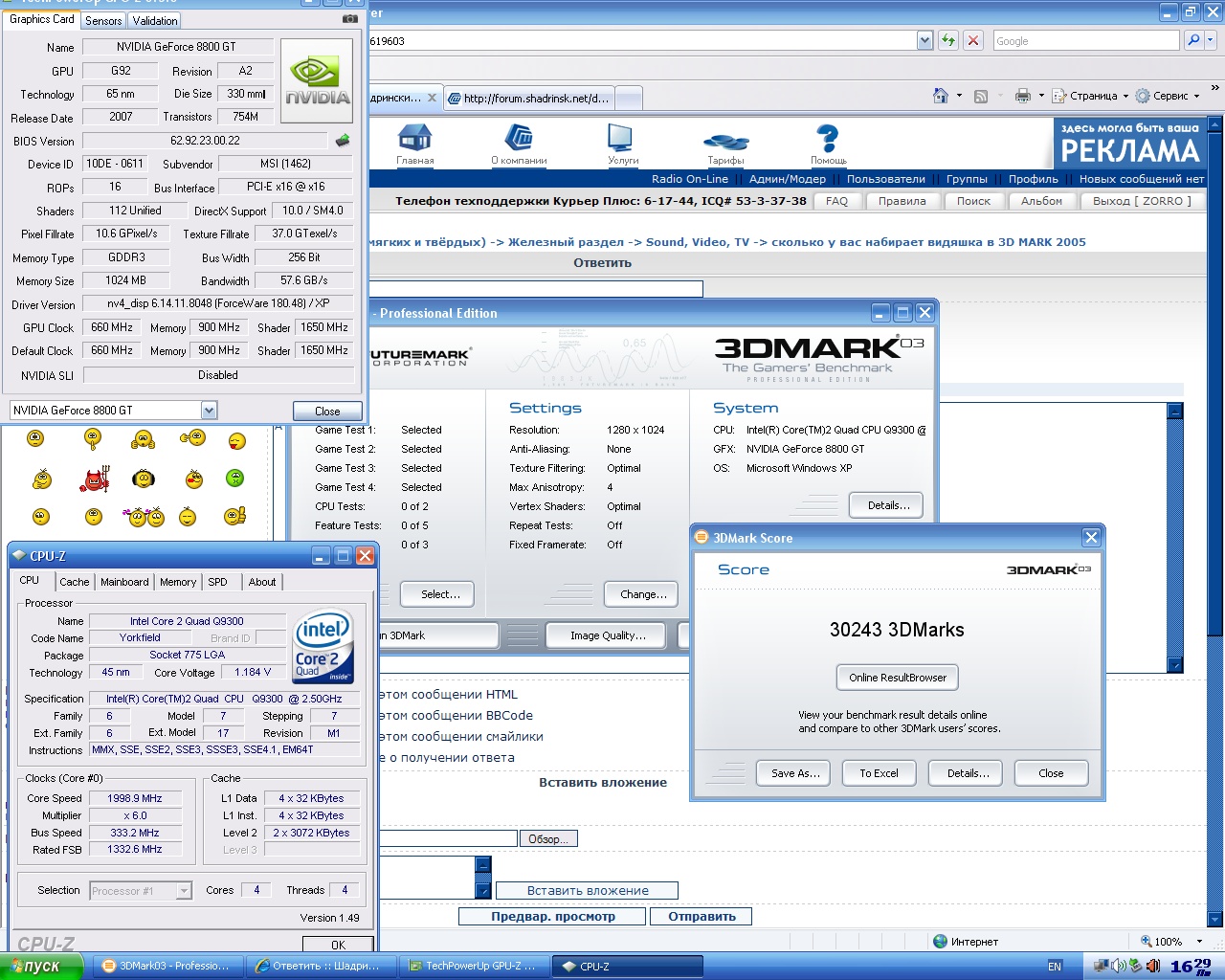Click the Тарифы coins icon
The image size is (1225, 980).
tap(725, 142)
